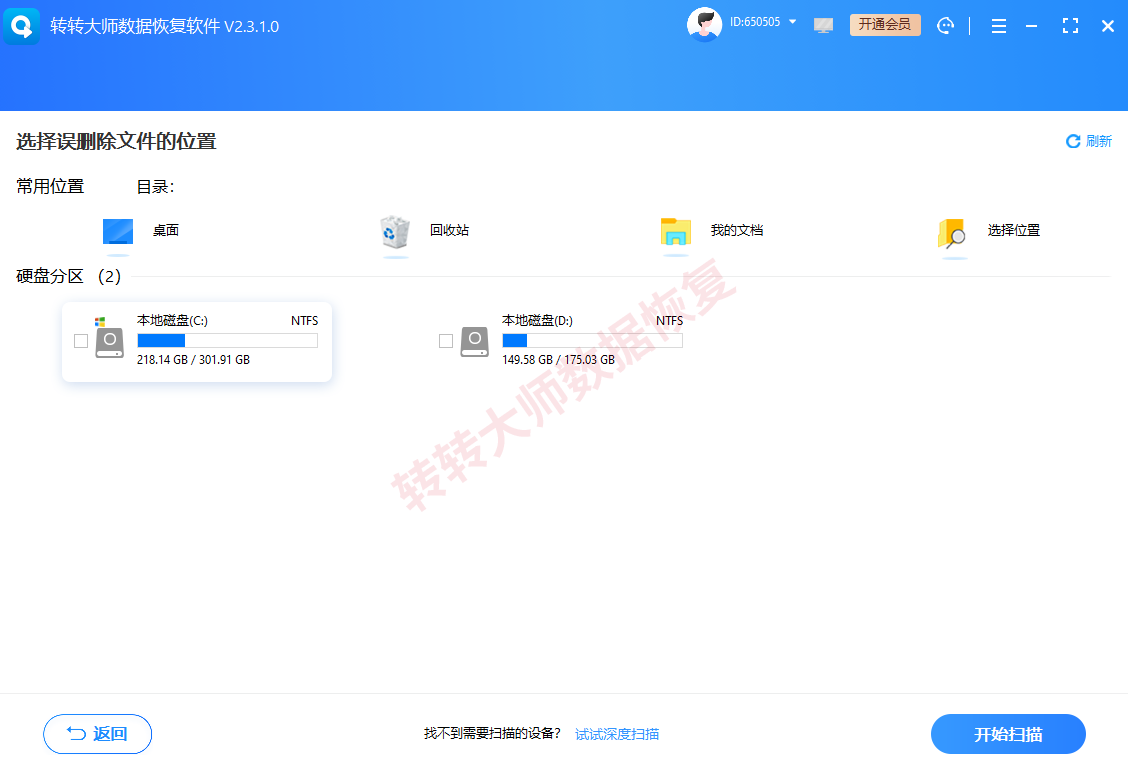Choose the 我的文档 location label
The height and width of the screenshot is (769, 1128).
[737, 230]
